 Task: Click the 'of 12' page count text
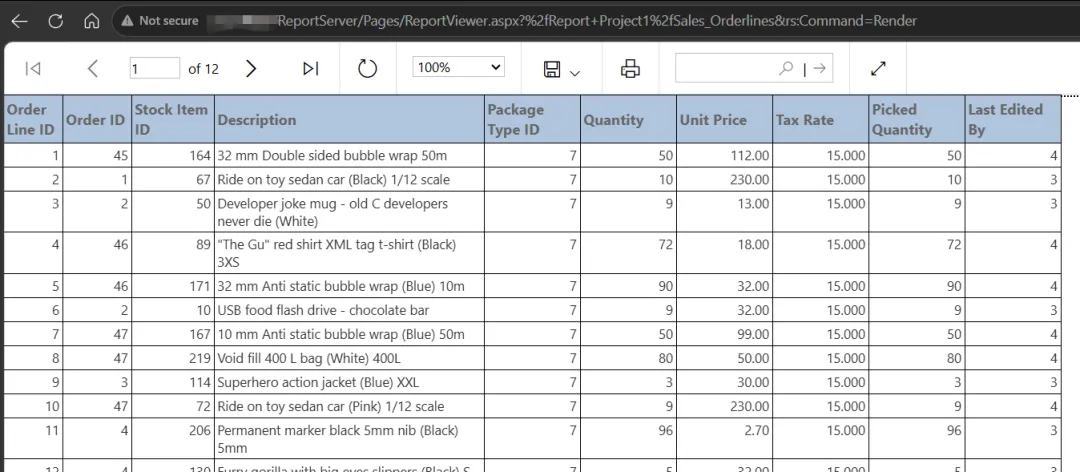pos(203,69)
